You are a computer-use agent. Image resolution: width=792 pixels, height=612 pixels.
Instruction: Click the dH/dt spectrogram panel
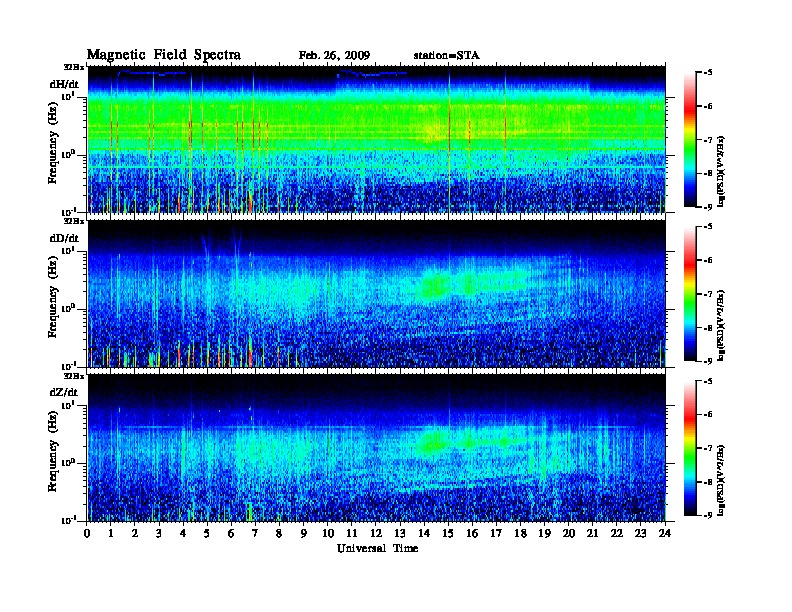tap(377, 139)
